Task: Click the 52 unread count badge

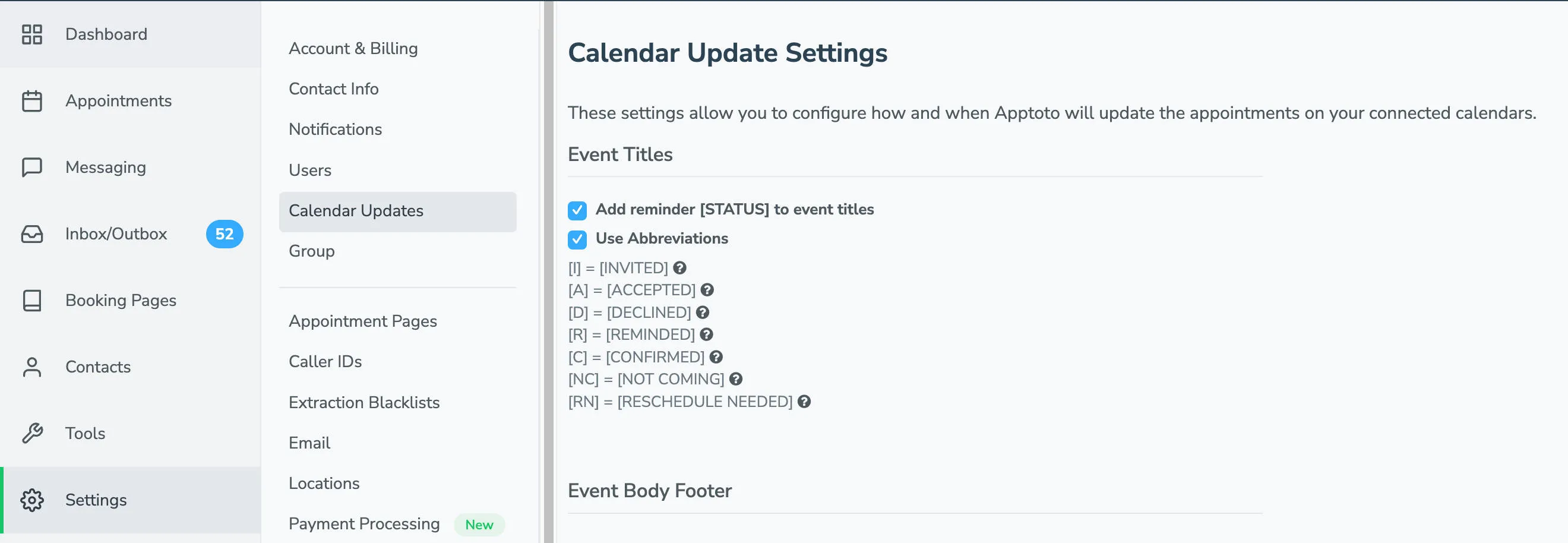Action: 224,233
